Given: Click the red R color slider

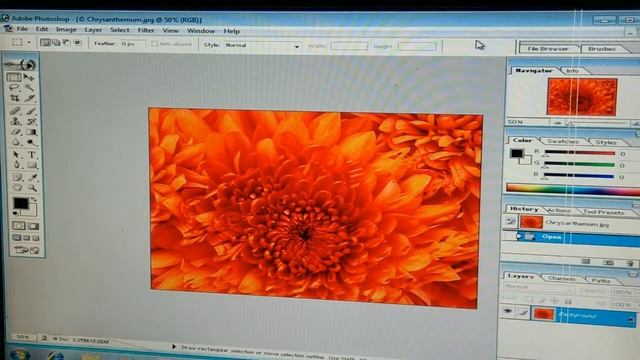Looking at the screenshot, I should (580, 153).
